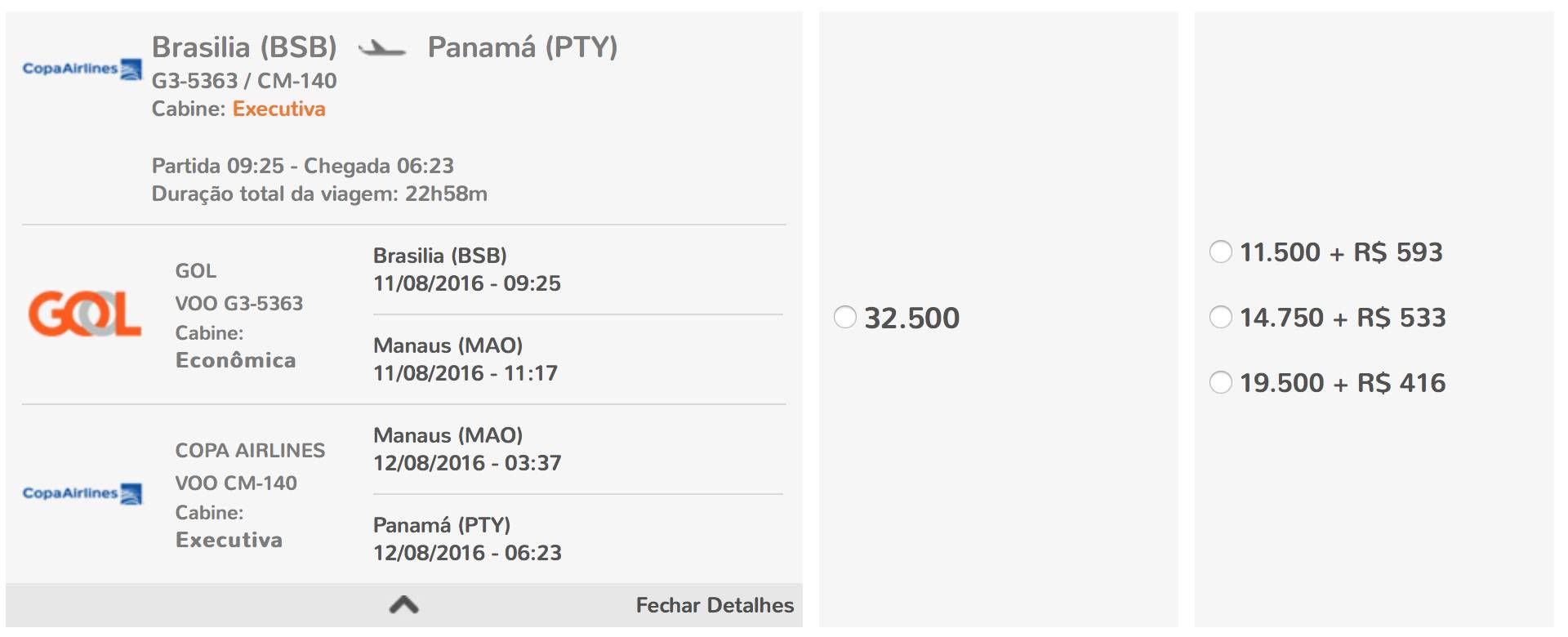Click total trip duration 22h58m text
This screenshot has width=1568, height=637.
pyautogui.click(x=319, y=194)
